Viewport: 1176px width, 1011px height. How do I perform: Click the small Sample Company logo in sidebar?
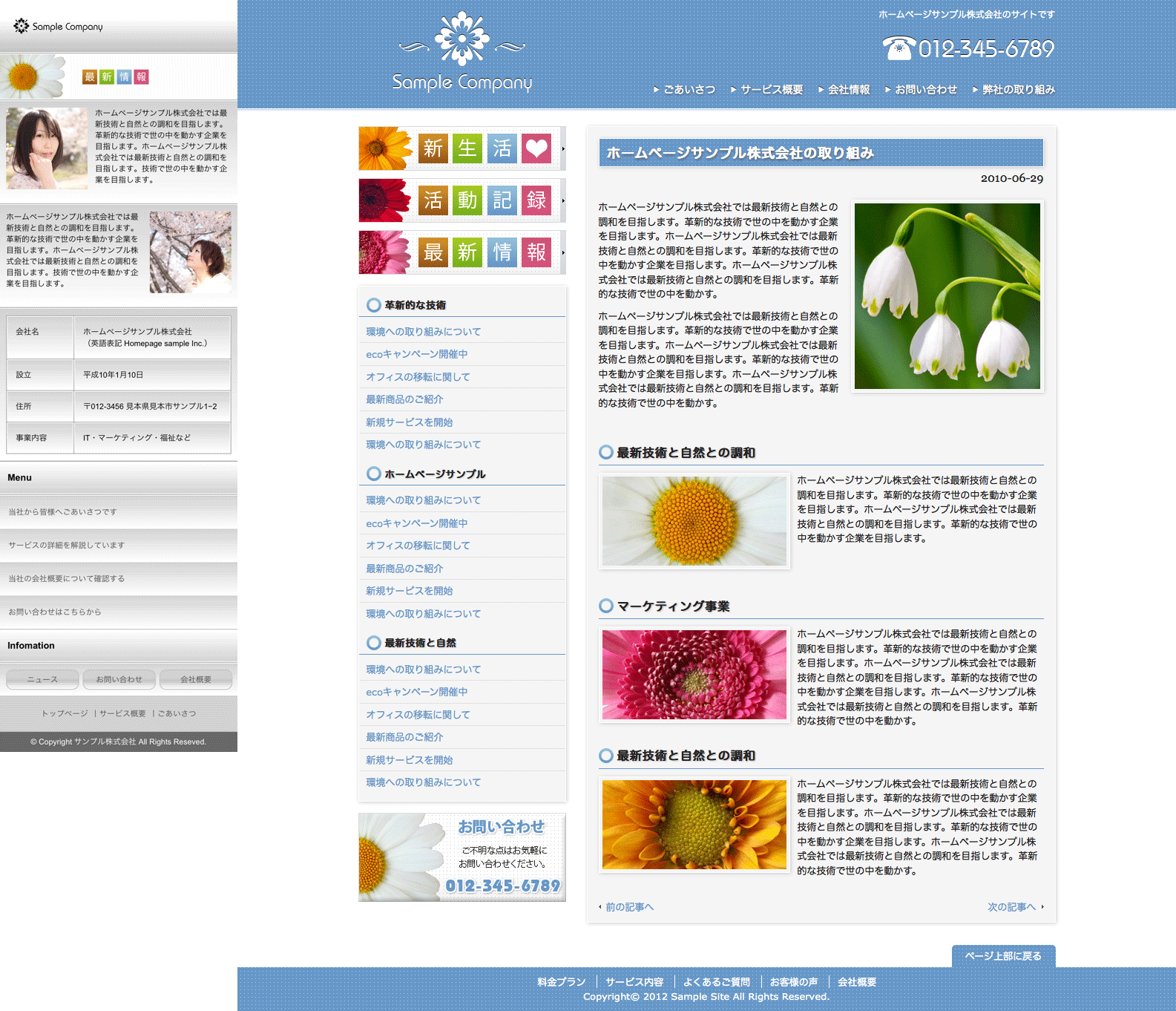[x=58, y=27]
